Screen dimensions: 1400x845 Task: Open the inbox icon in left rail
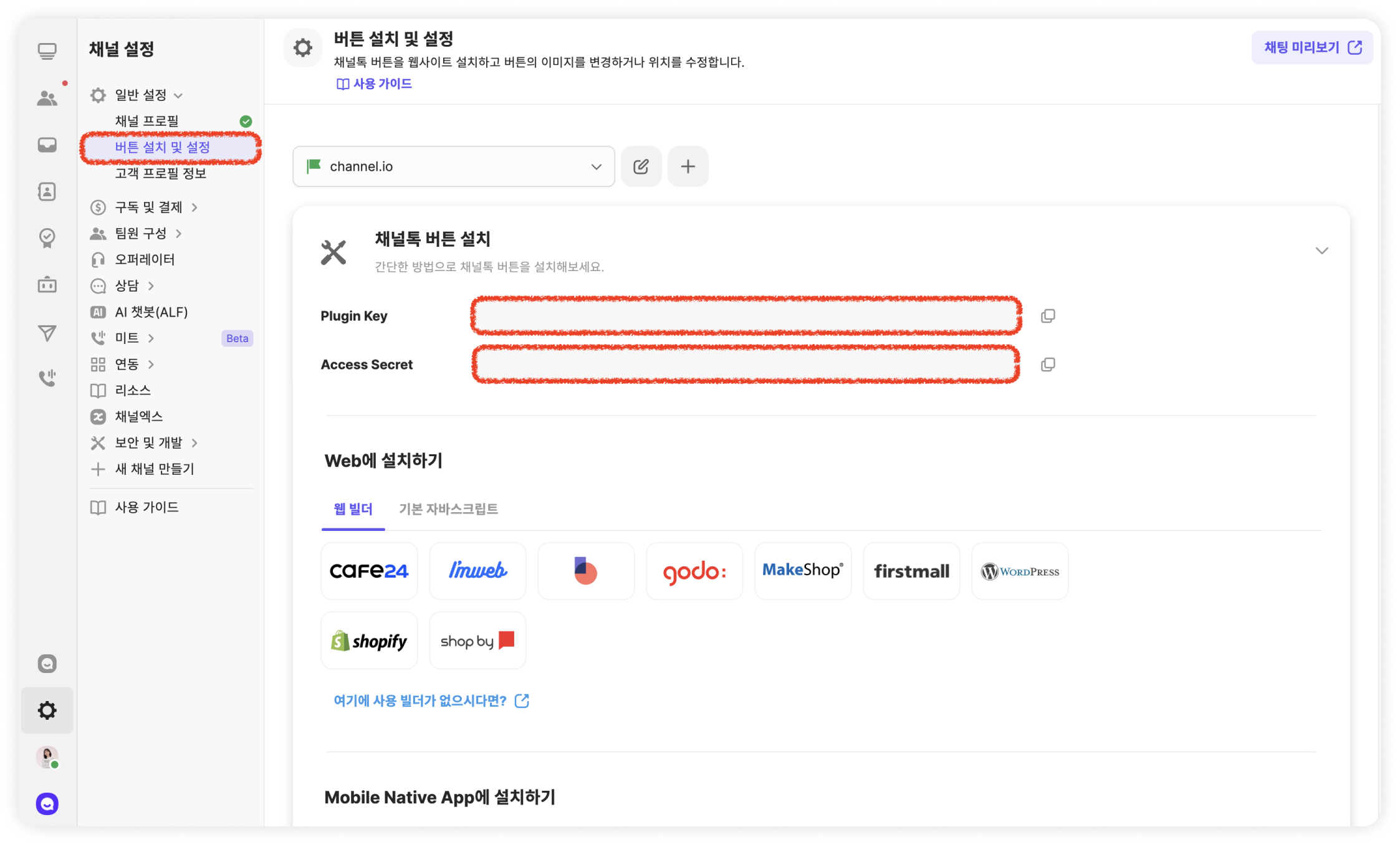[47, 145]
